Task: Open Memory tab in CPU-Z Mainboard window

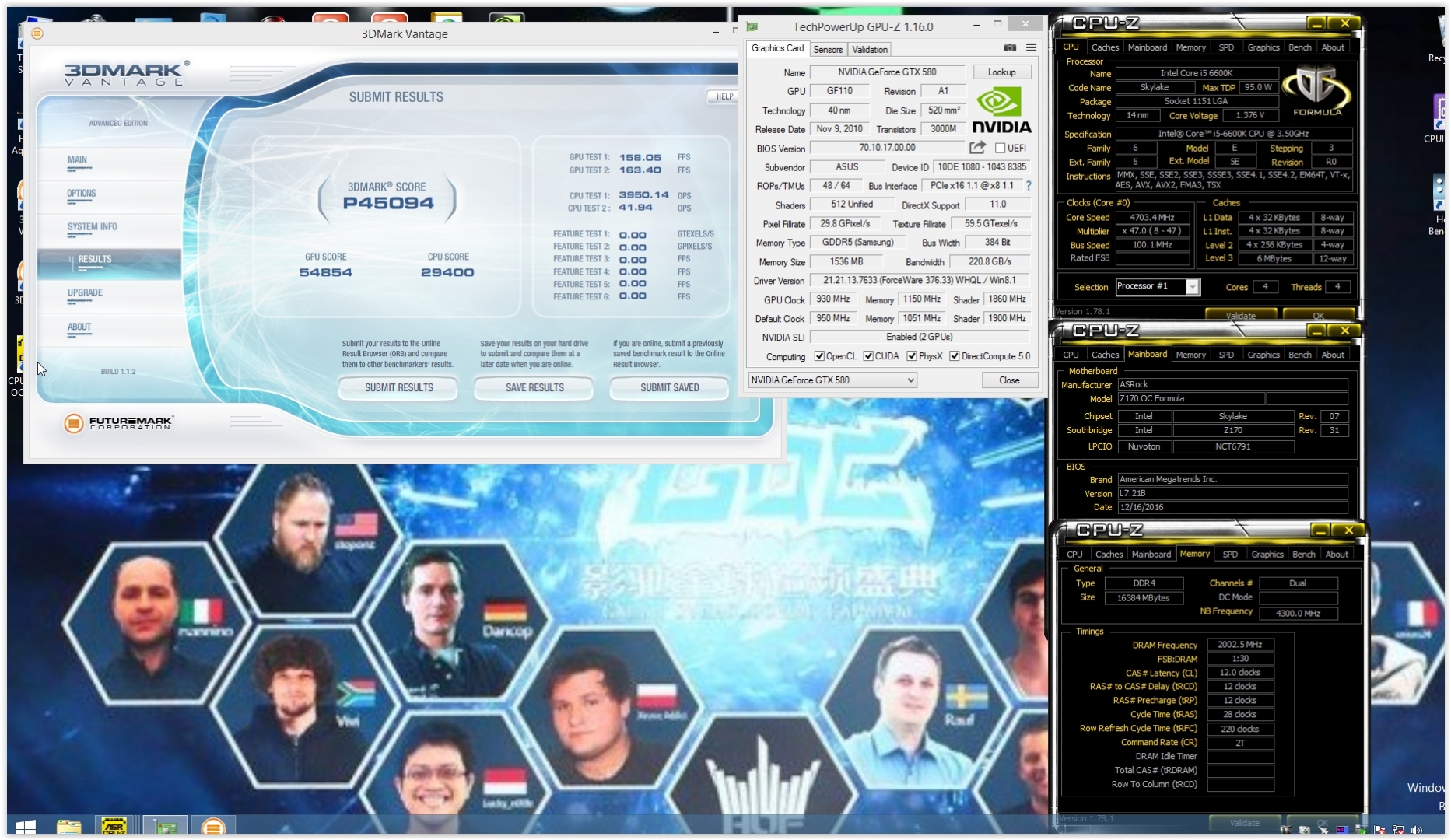Action: [1190, 355]
